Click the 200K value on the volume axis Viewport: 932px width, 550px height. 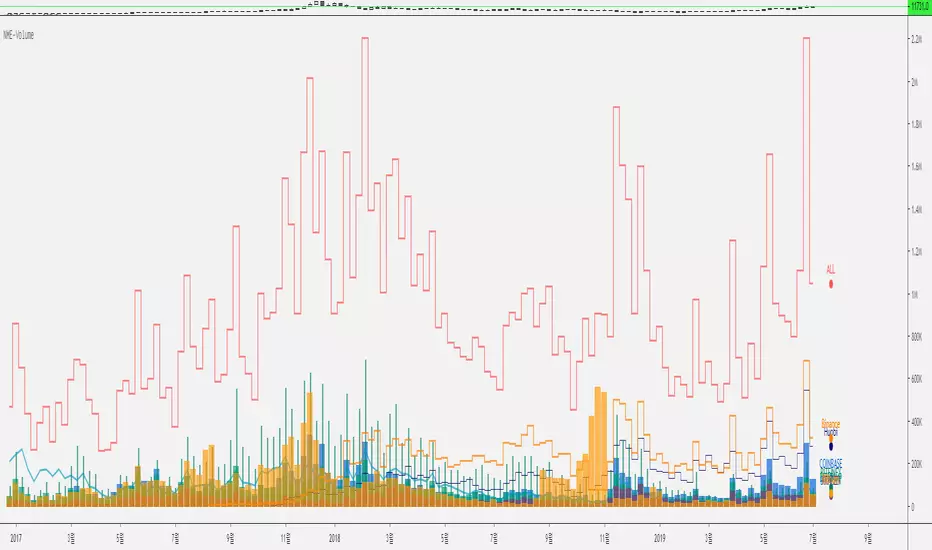(916, 464)
